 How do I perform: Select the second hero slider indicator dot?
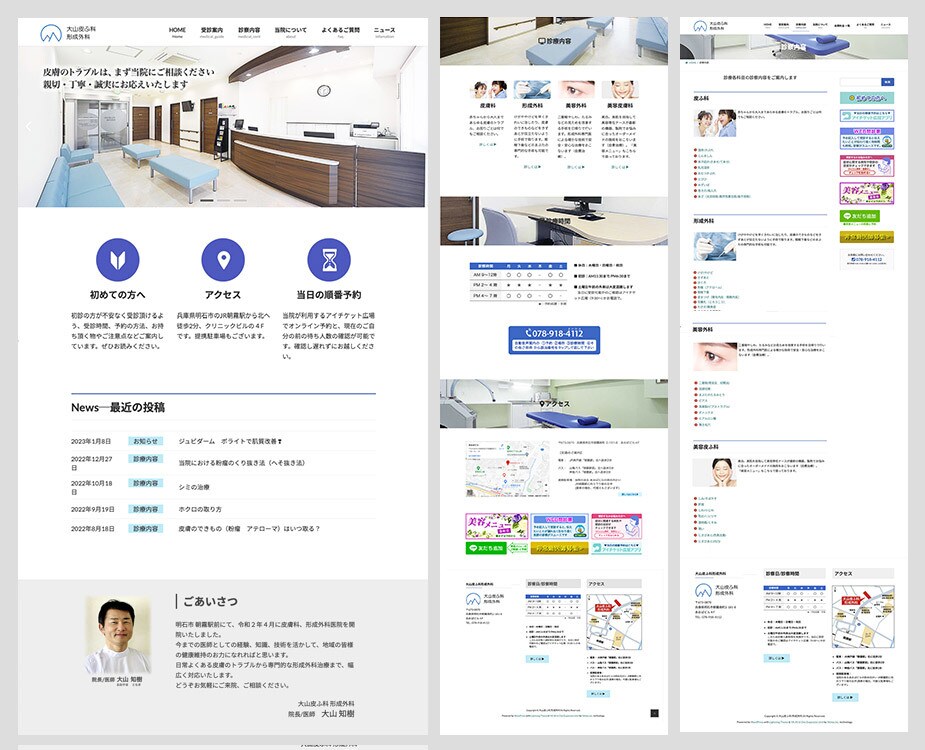click(x=224, y=201)
